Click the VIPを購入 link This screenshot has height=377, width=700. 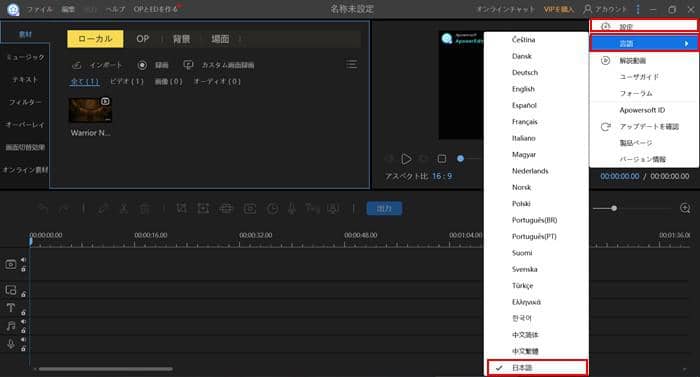pyautogui.click(x=558, y=9)
